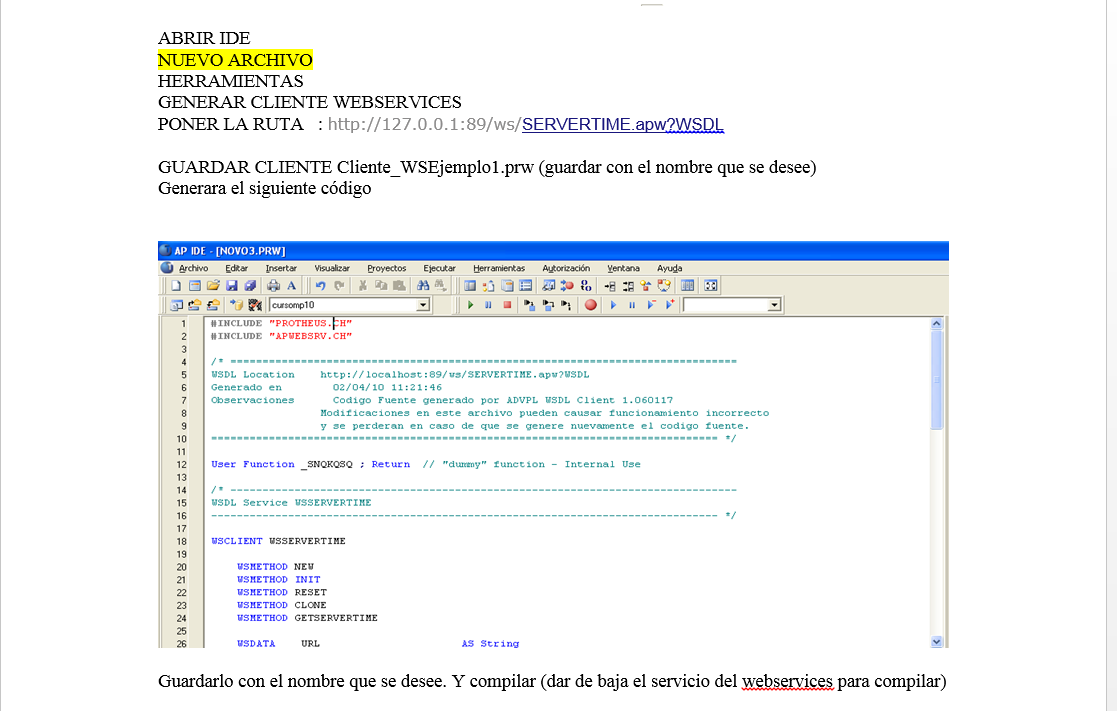
Task: Click the underlined word 'webservices' in last sentence
Action: pos(787,682)
